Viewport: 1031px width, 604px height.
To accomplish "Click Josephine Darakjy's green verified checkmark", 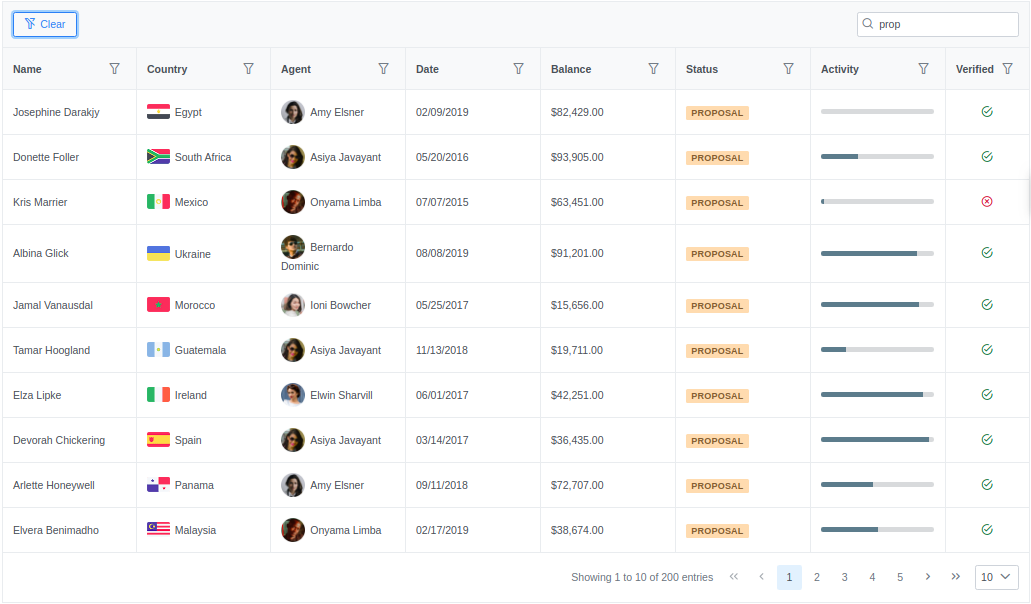I will click(987, 112).
